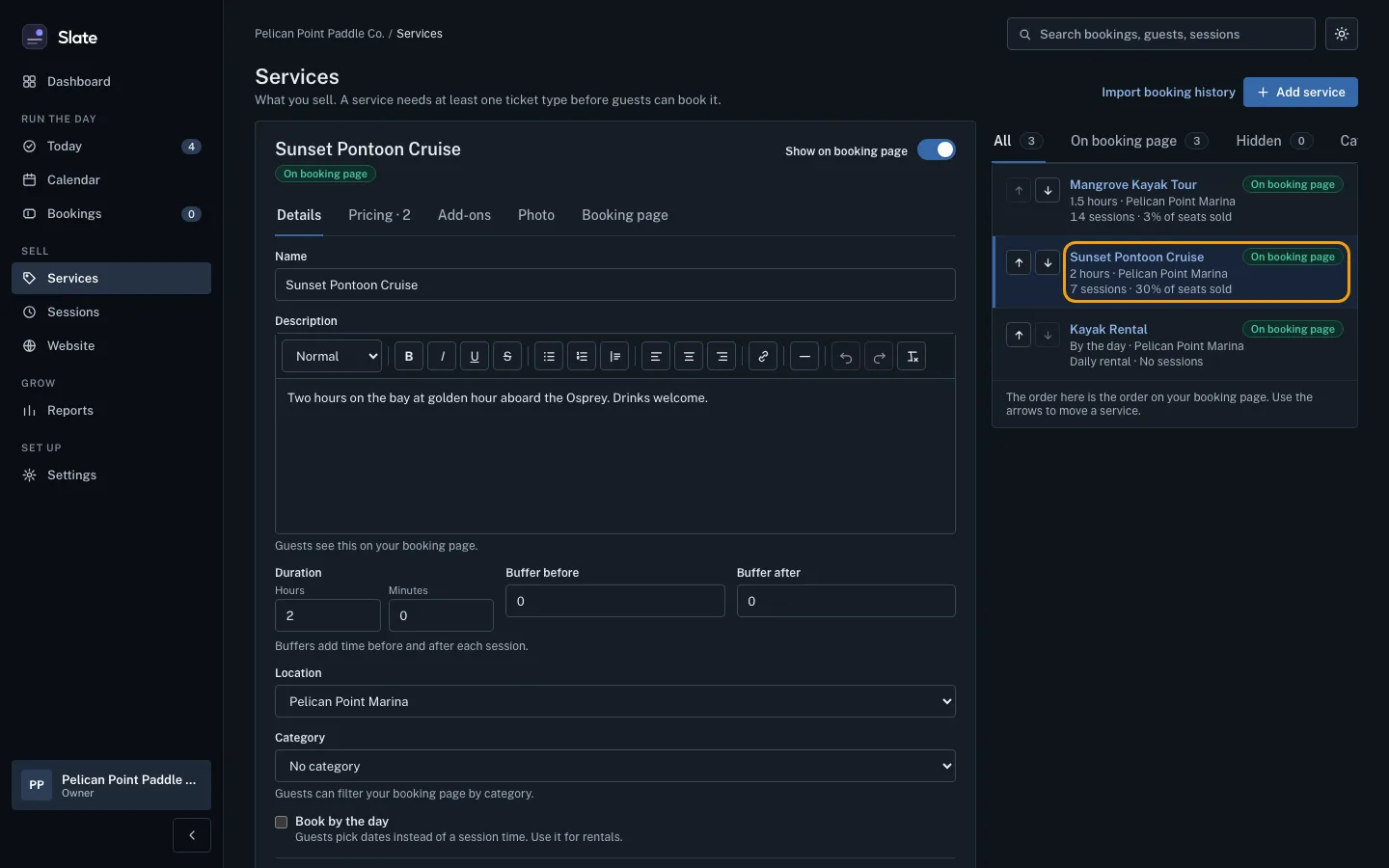This screenshot has height=868, width=1389.
Task: Open the Booking page tab
Action: click(x=625, y=215)
